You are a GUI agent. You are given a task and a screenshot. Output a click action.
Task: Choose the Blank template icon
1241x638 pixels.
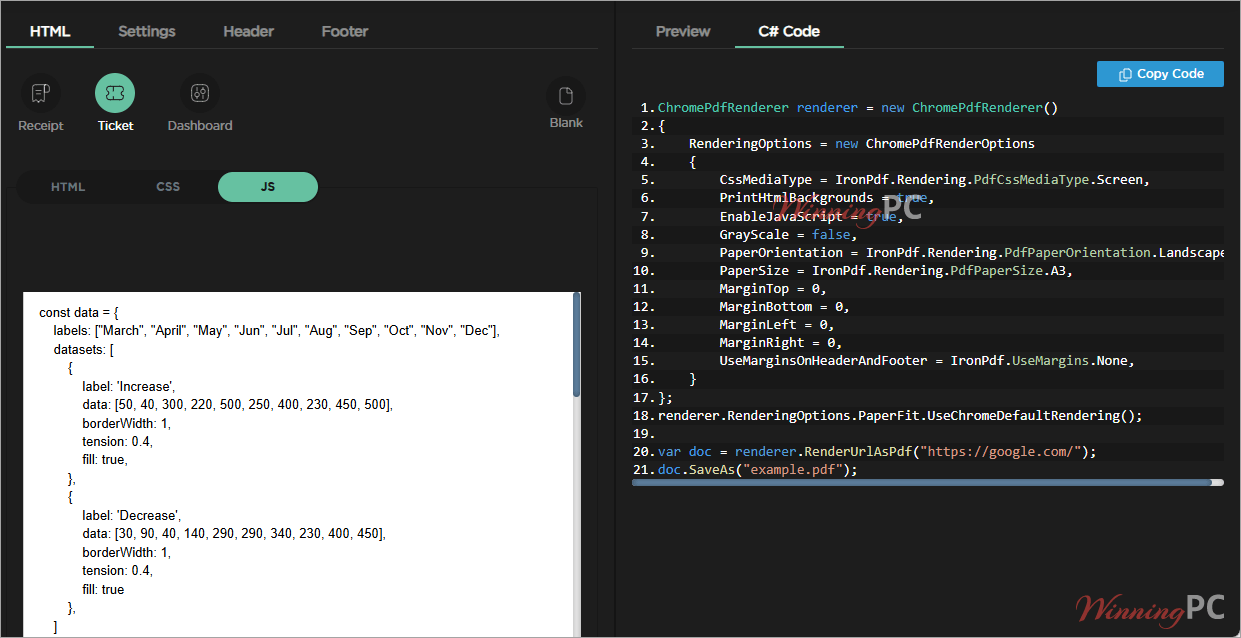click(566, 96)
